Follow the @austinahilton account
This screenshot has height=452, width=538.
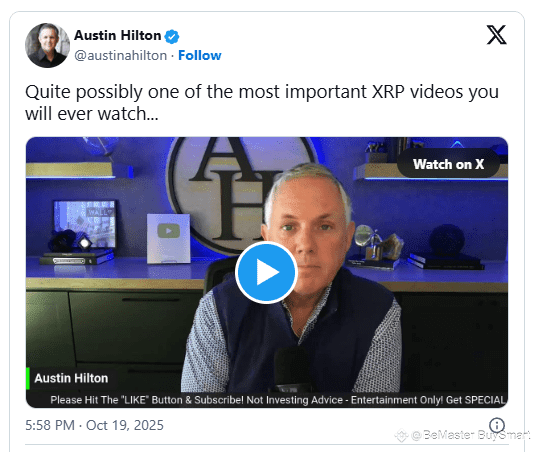200,55
